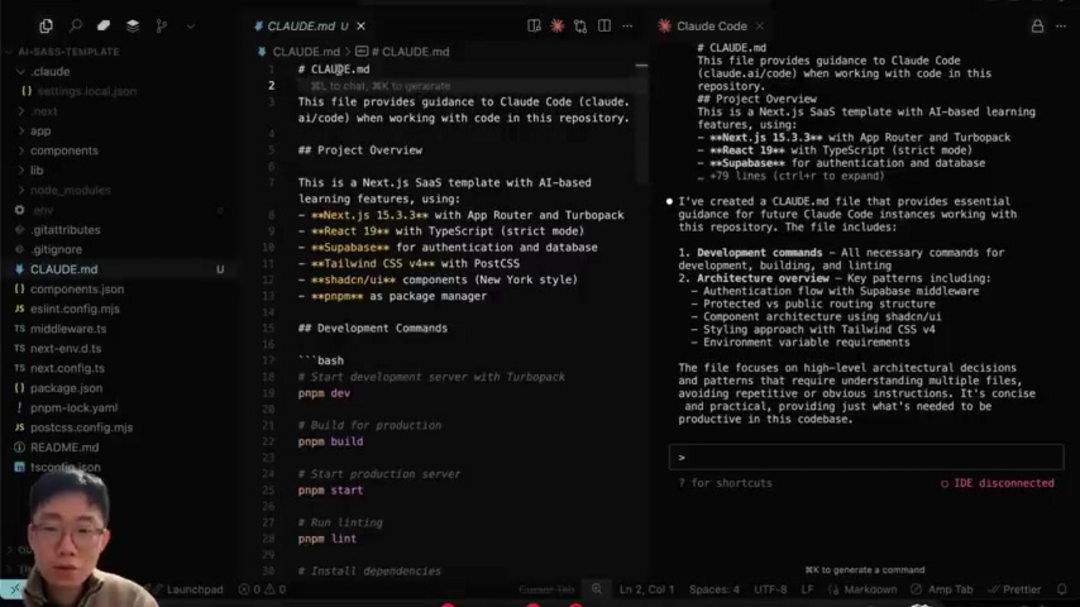
Task: Click the zoom magnifier in status bar
Action: coord(597,590)
